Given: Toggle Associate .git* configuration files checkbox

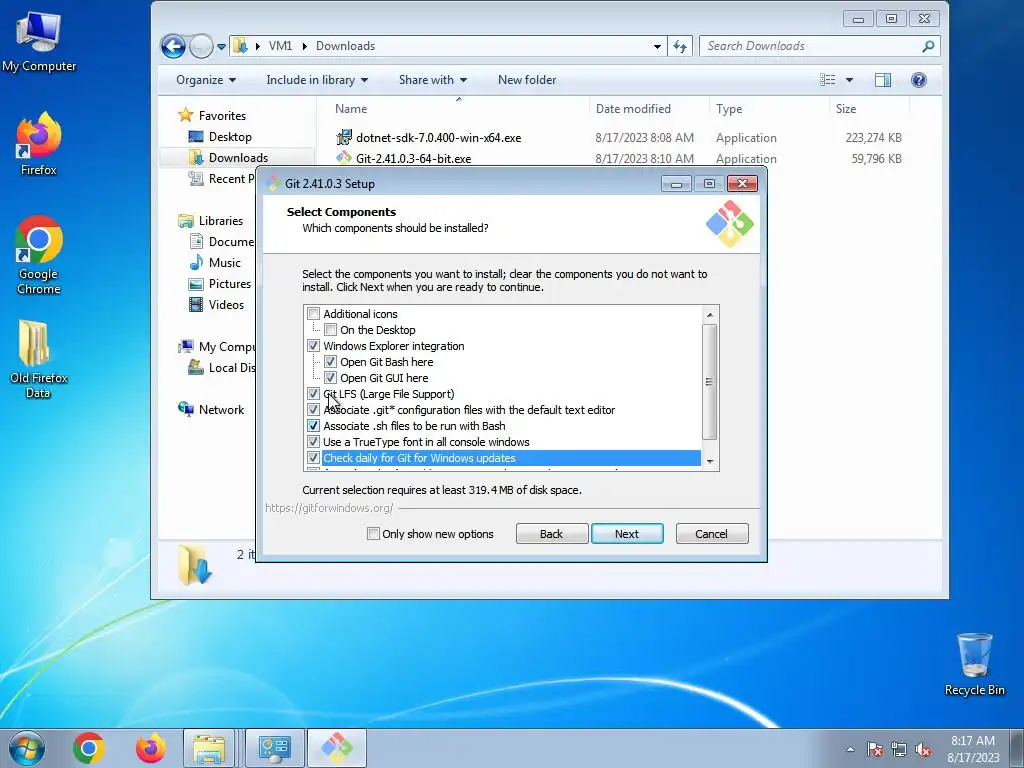Looking at the screenshot, I should point(313,410).
